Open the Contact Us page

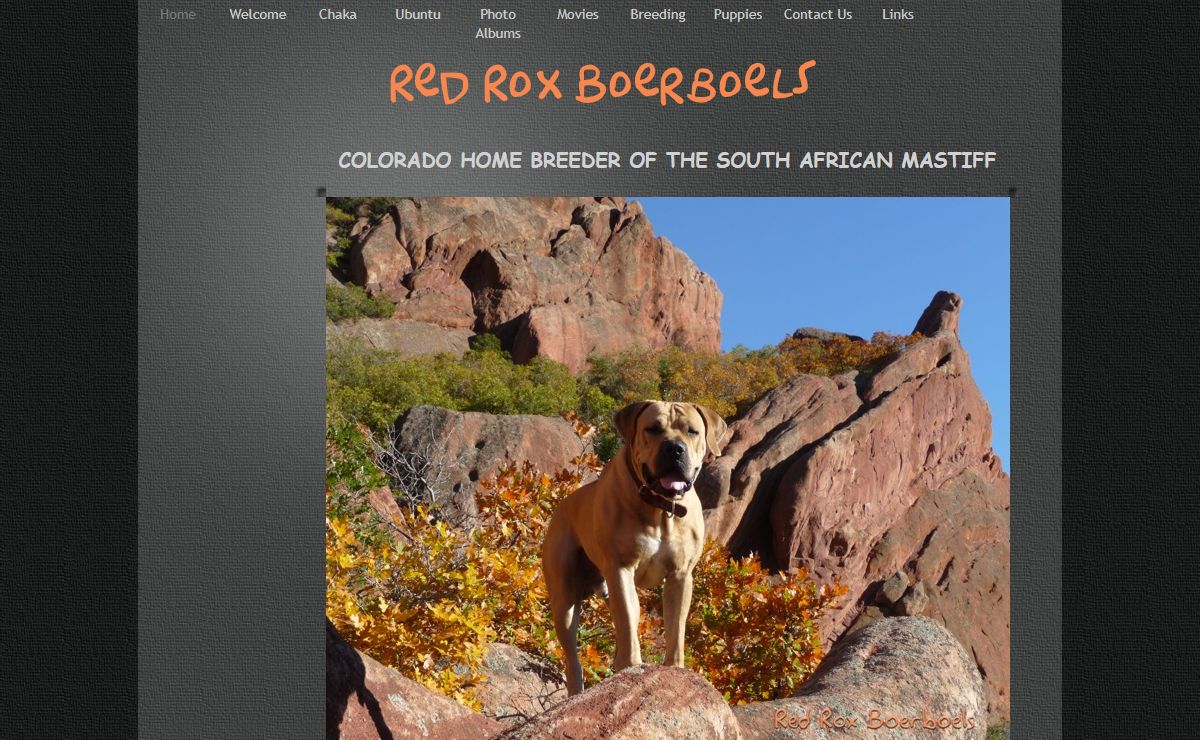tap(818, 14)
